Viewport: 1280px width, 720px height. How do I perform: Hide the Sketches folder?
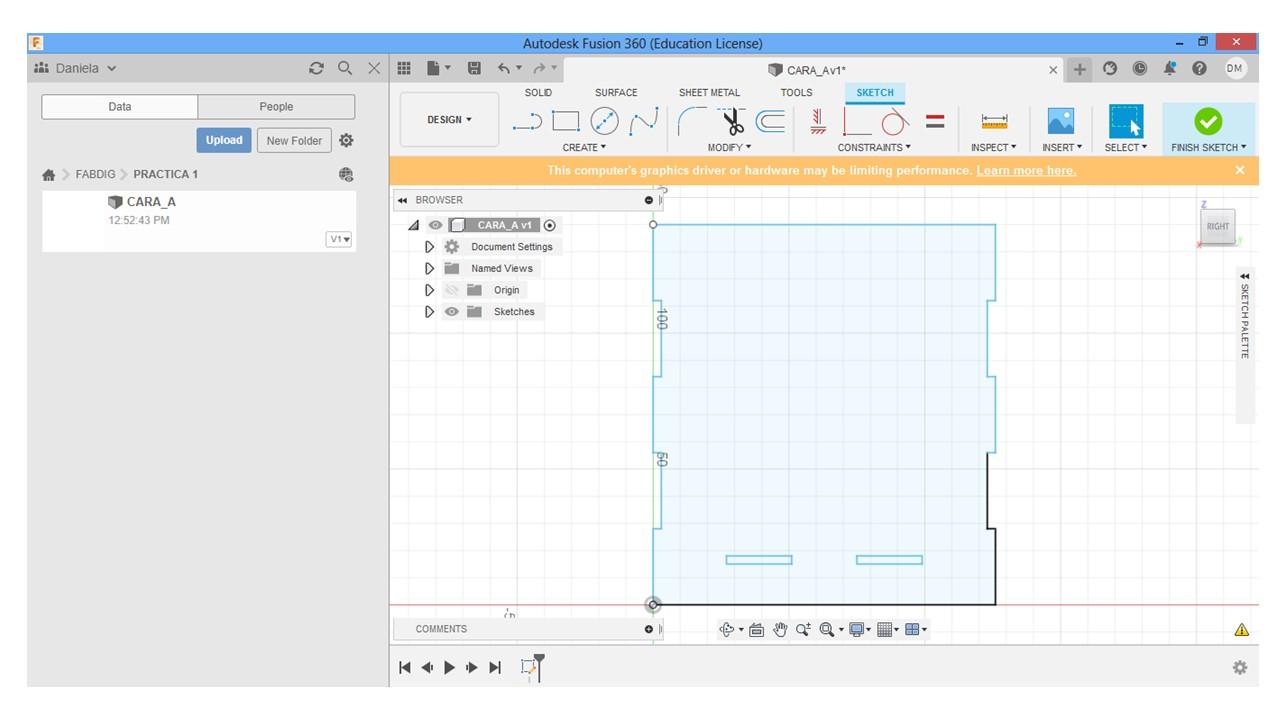coord(452,312)
